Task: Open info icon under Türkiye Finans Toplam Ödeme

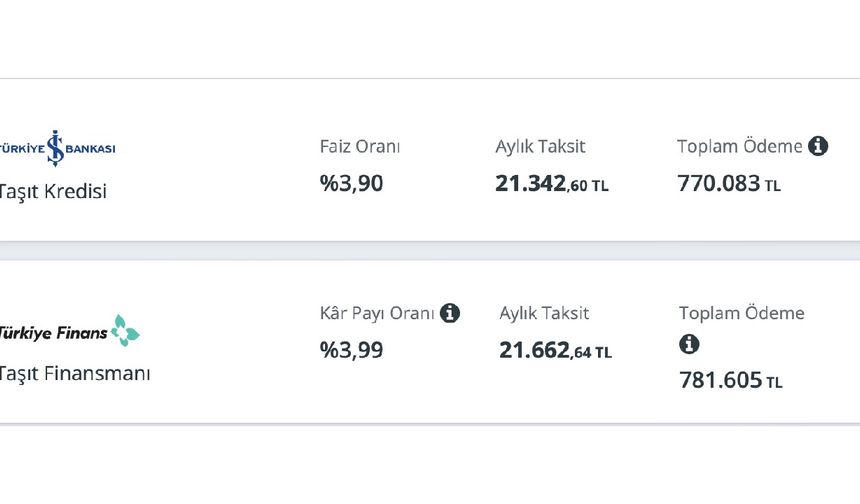Action: point(689,344)
